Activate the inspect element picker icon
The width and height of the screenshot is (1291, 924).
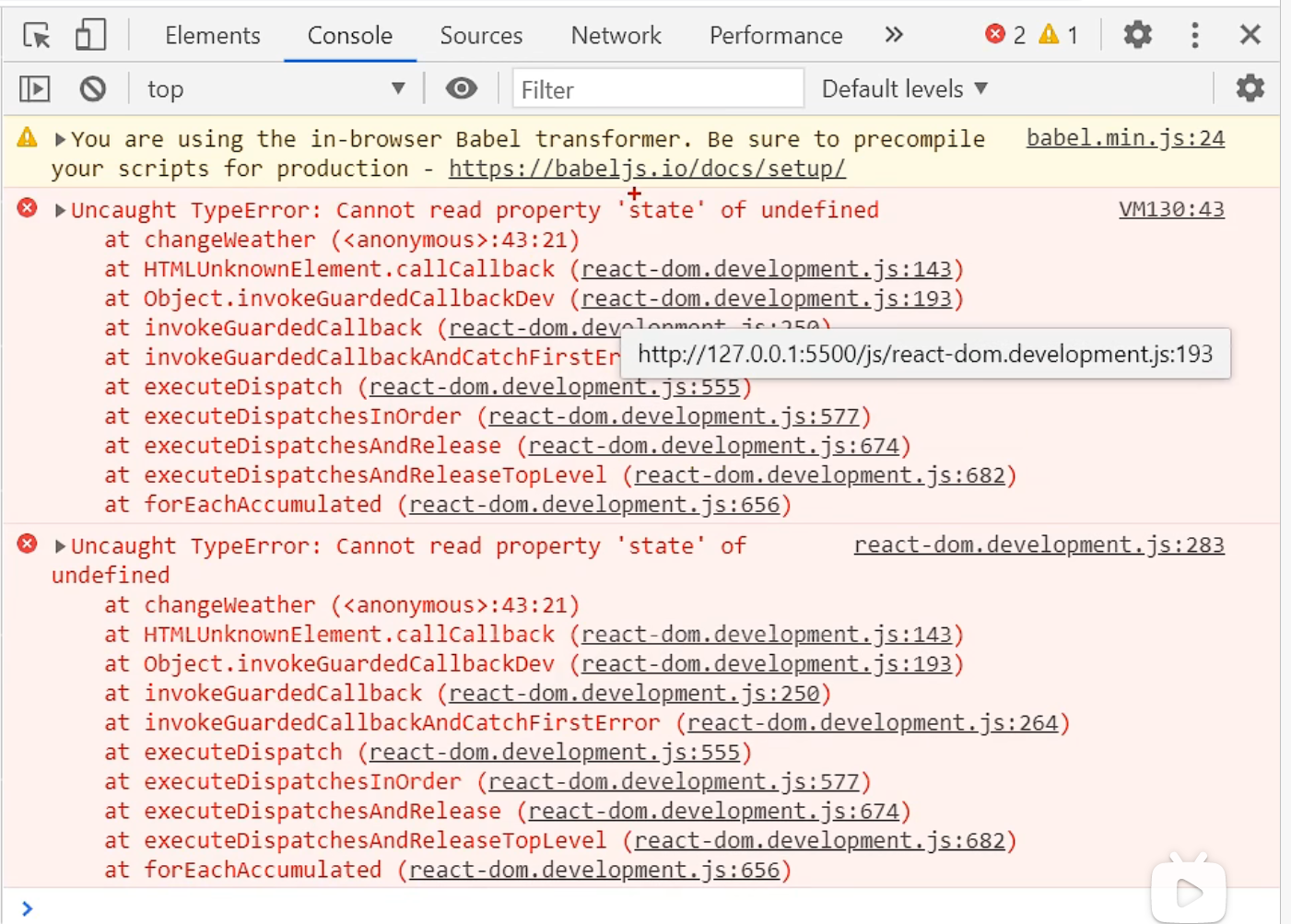(37, 35)
